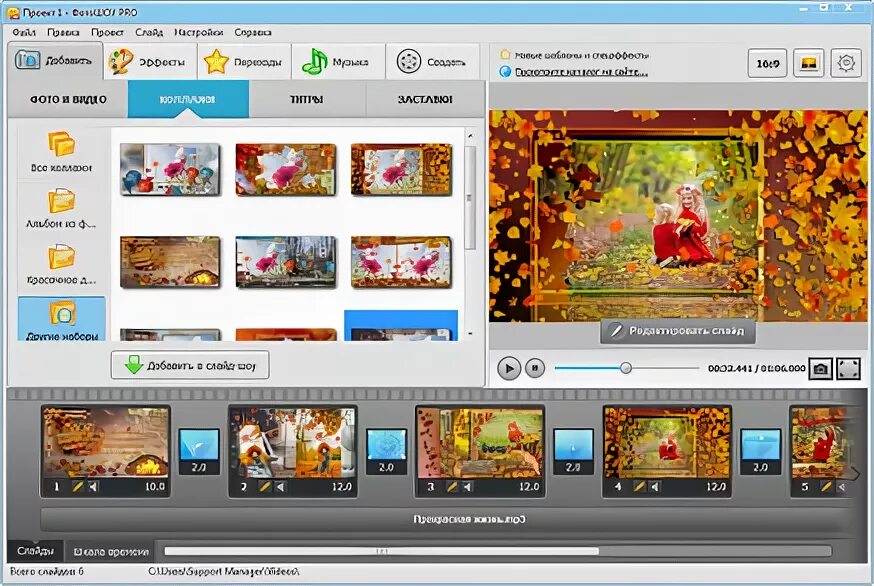Switch to the Эффекты tab with palette icon
874x586 pixels.
[x=150, y=61]
